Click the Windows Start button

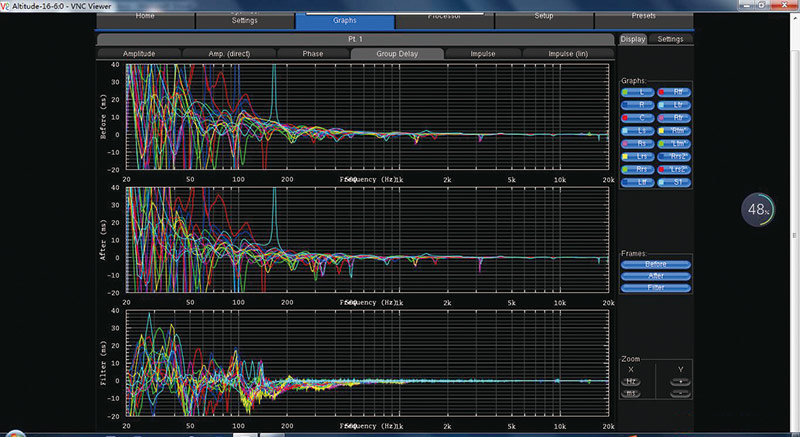[15, 434]
